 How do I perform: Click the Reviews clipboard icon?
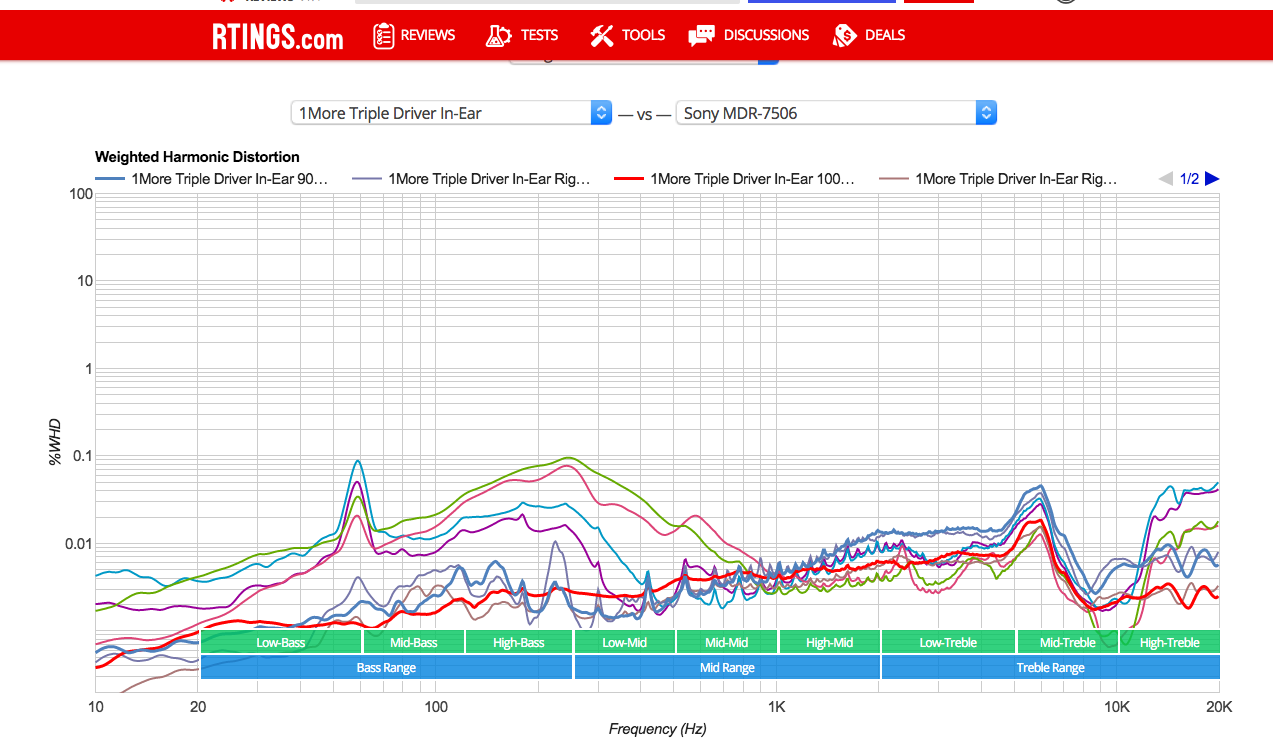383,36
